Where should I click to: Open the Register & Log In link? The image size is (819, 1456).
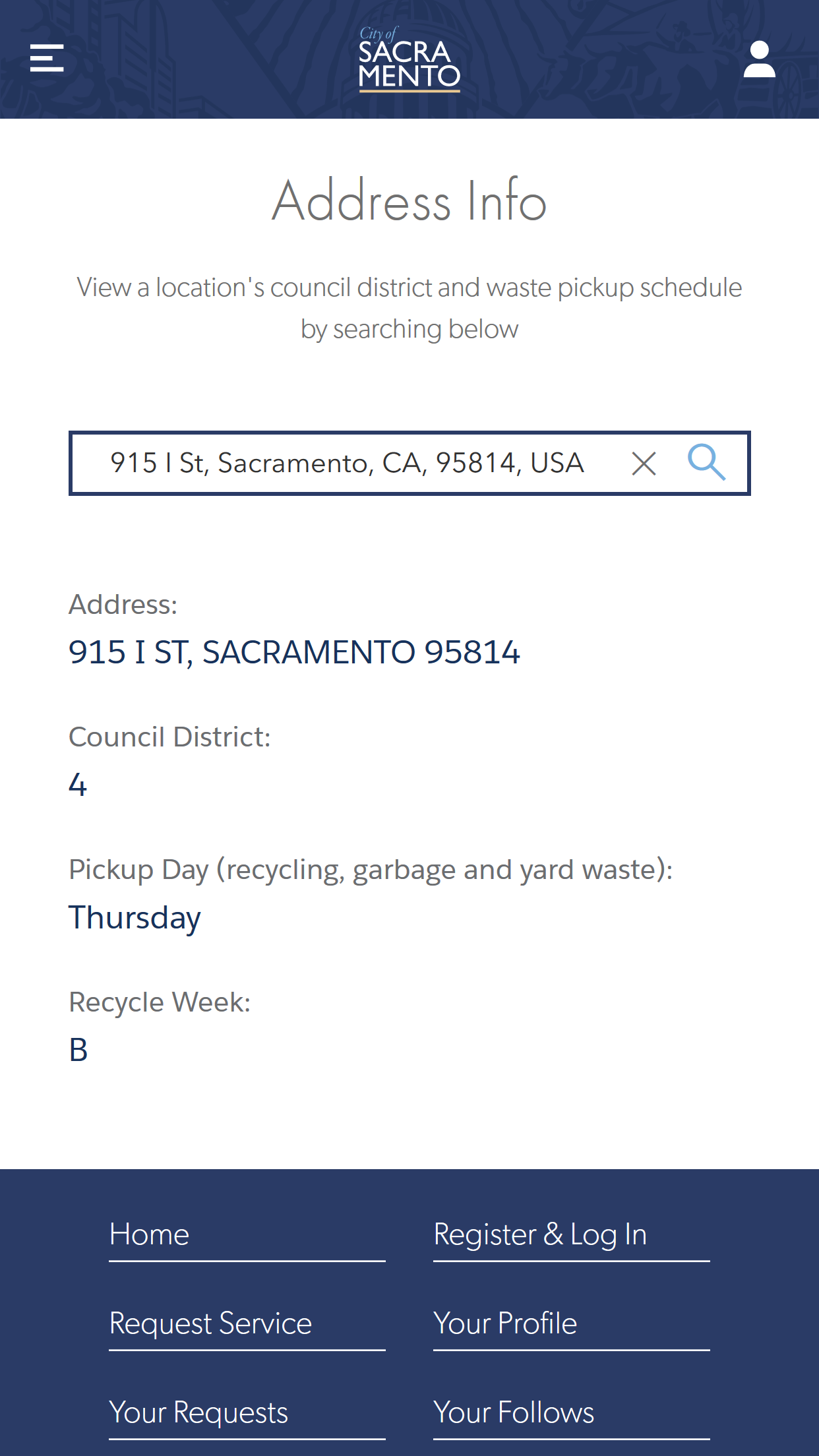[x=540, y=1234]
